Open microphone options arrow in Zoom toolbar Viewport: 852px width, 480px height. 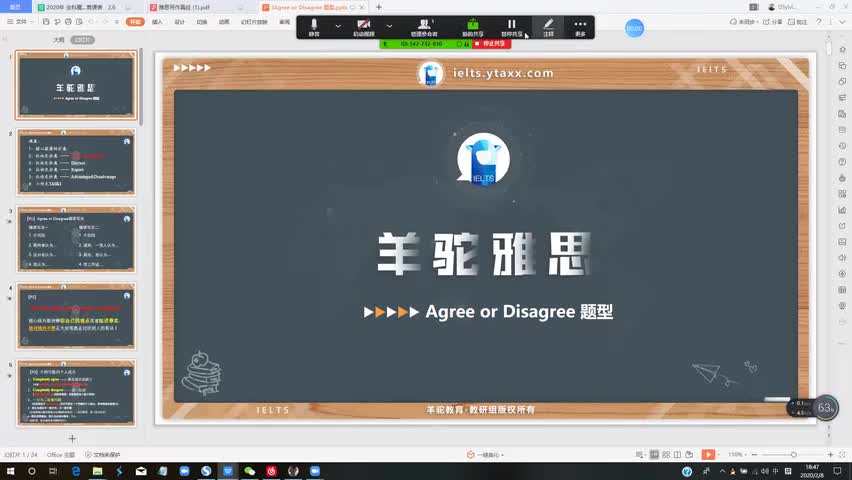click(338, 26)
